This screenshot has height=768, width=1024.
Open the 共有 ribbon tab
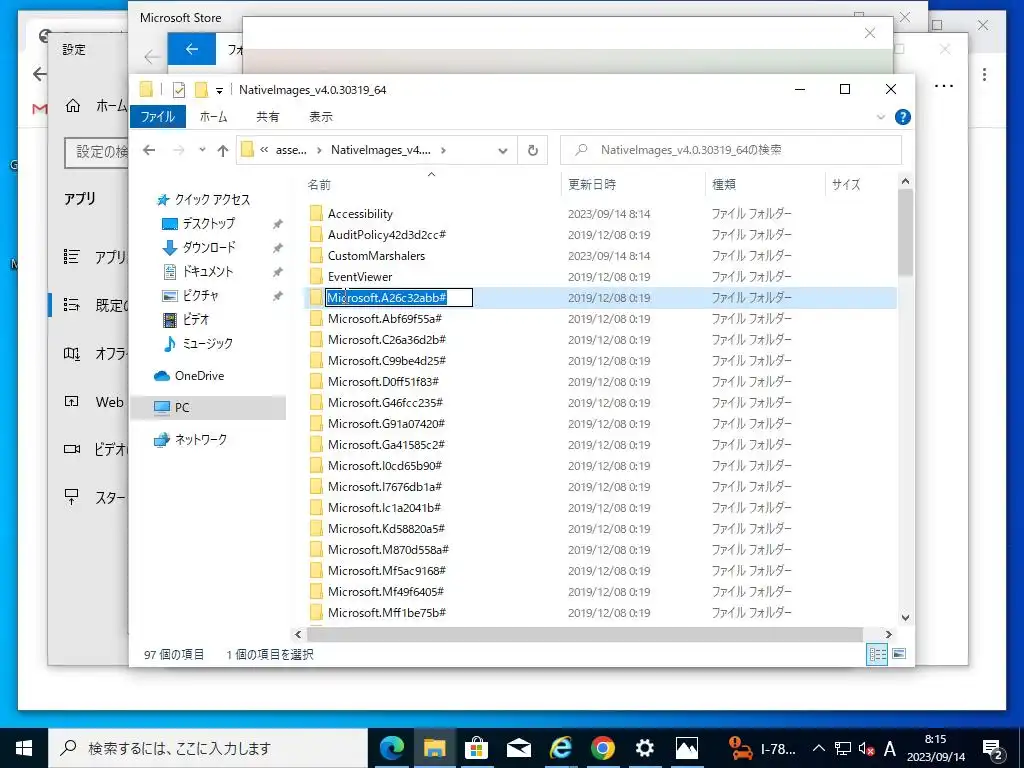pos(268,117)
